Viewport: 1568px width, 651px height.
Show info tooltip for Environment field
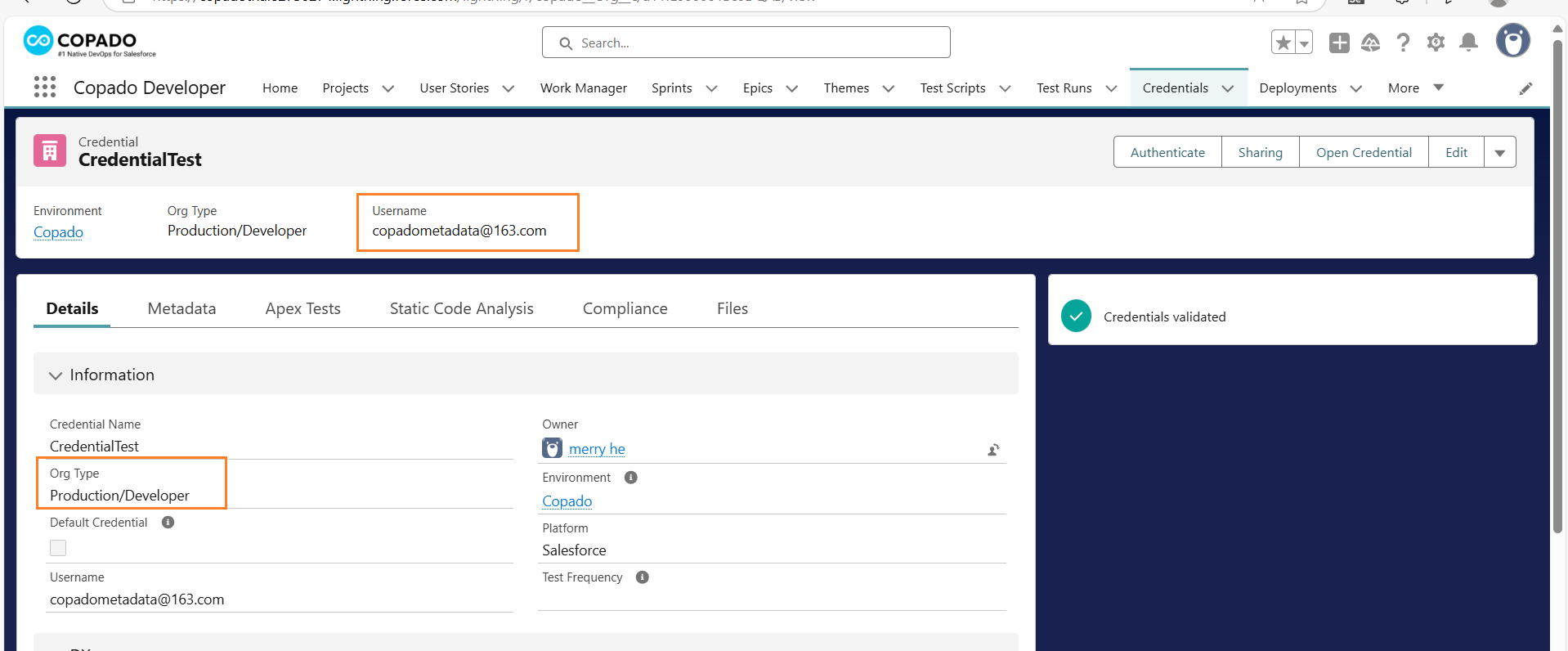pyautogui.click(x=630, y=478)
